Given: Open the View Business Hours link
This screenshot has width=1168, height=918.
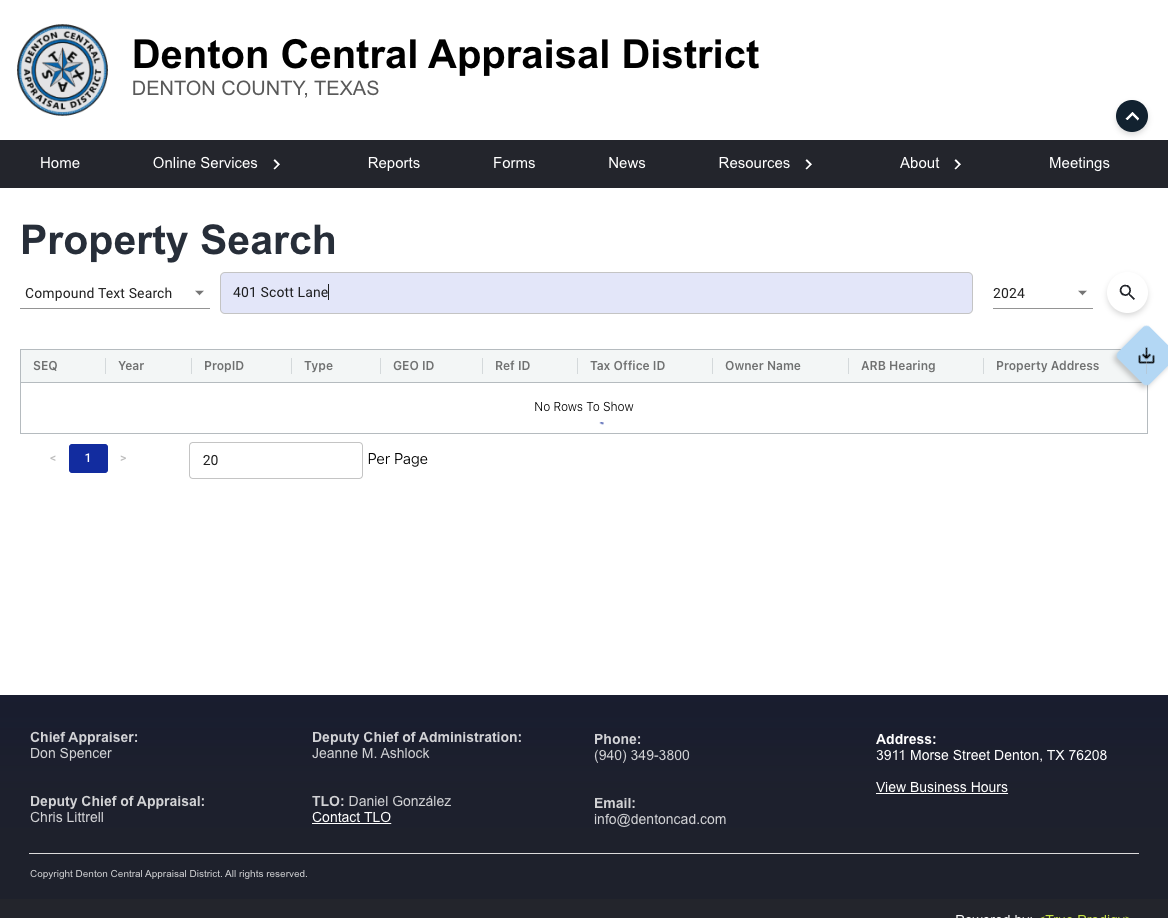Looking at the screenshot, I should pos(942,788).
